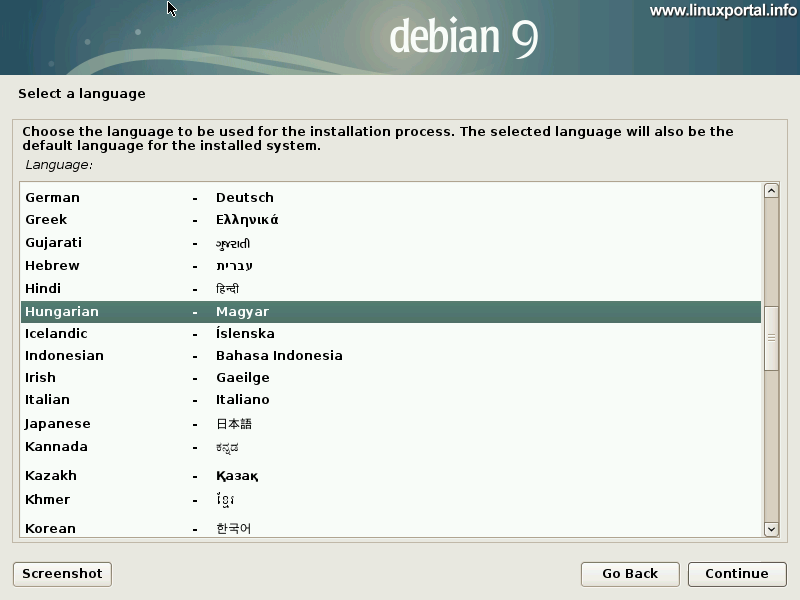Choose Gujarati from the language list
This screenshot has height=600, width=800.
391,243
